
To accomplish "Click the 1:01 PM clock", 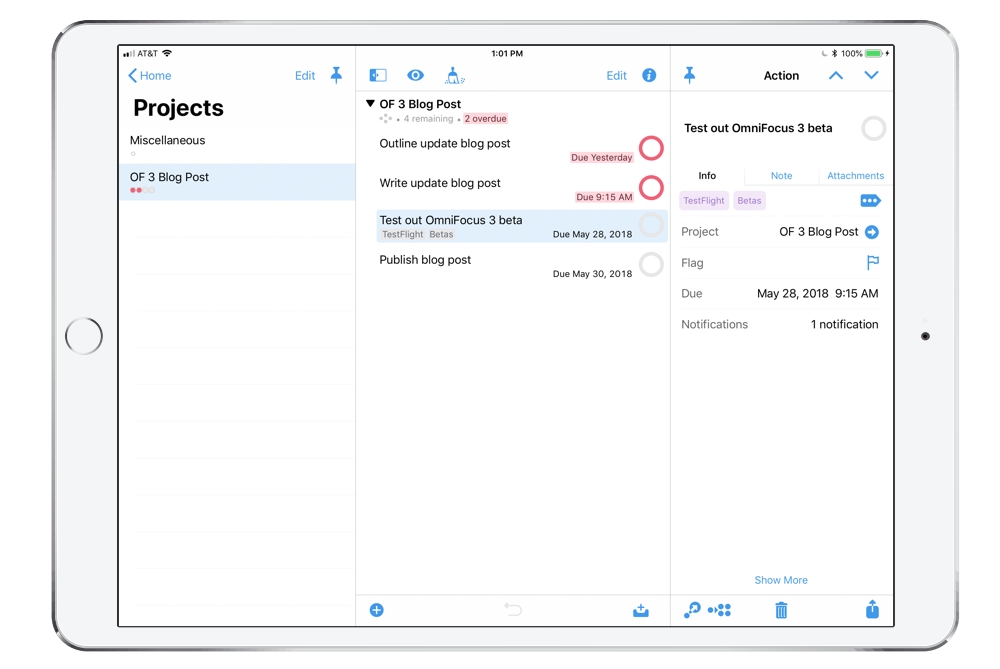I will 507,54.
